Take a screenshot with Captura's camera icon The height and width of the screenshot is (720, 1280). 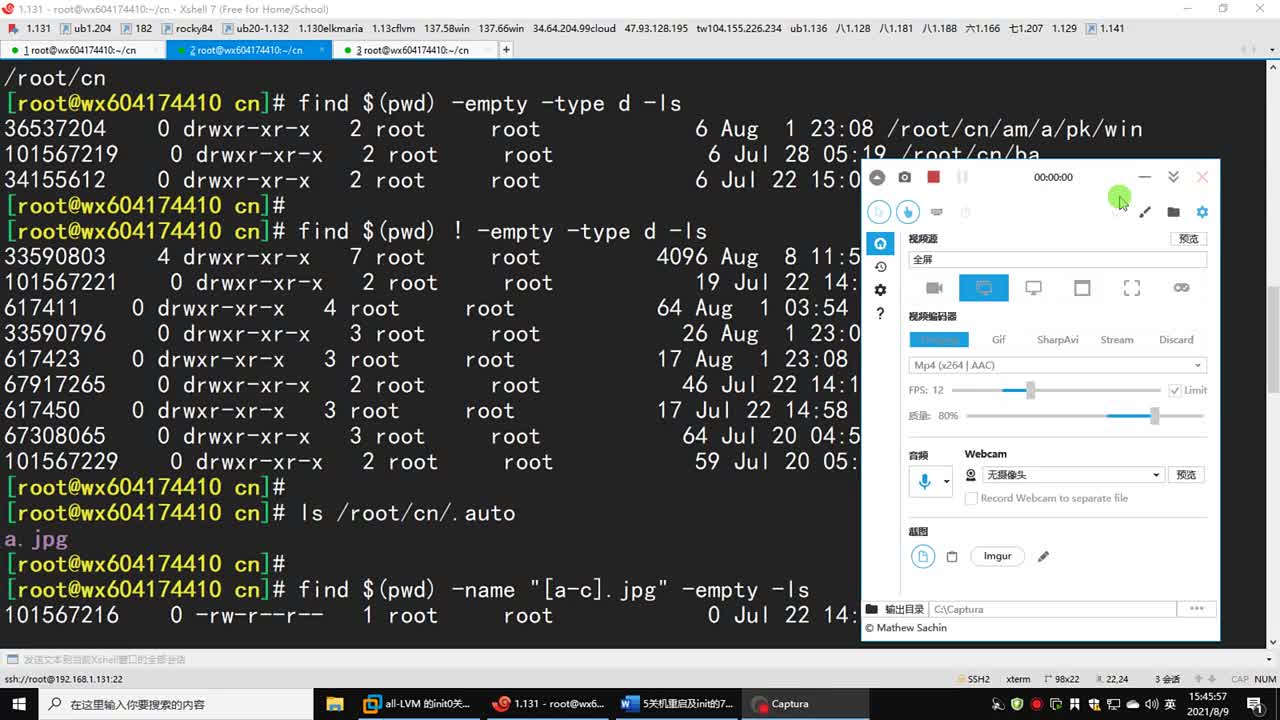click(x=904, y=177)
